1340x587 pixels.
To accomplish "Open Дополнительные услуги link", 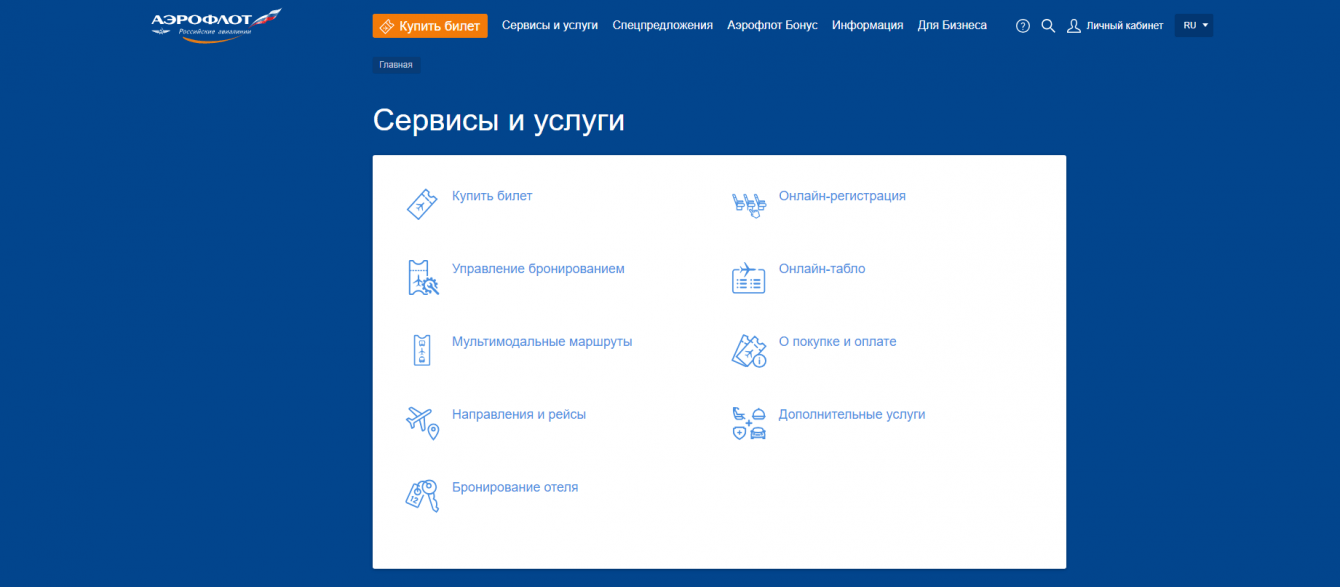I will tap(852, 414).
